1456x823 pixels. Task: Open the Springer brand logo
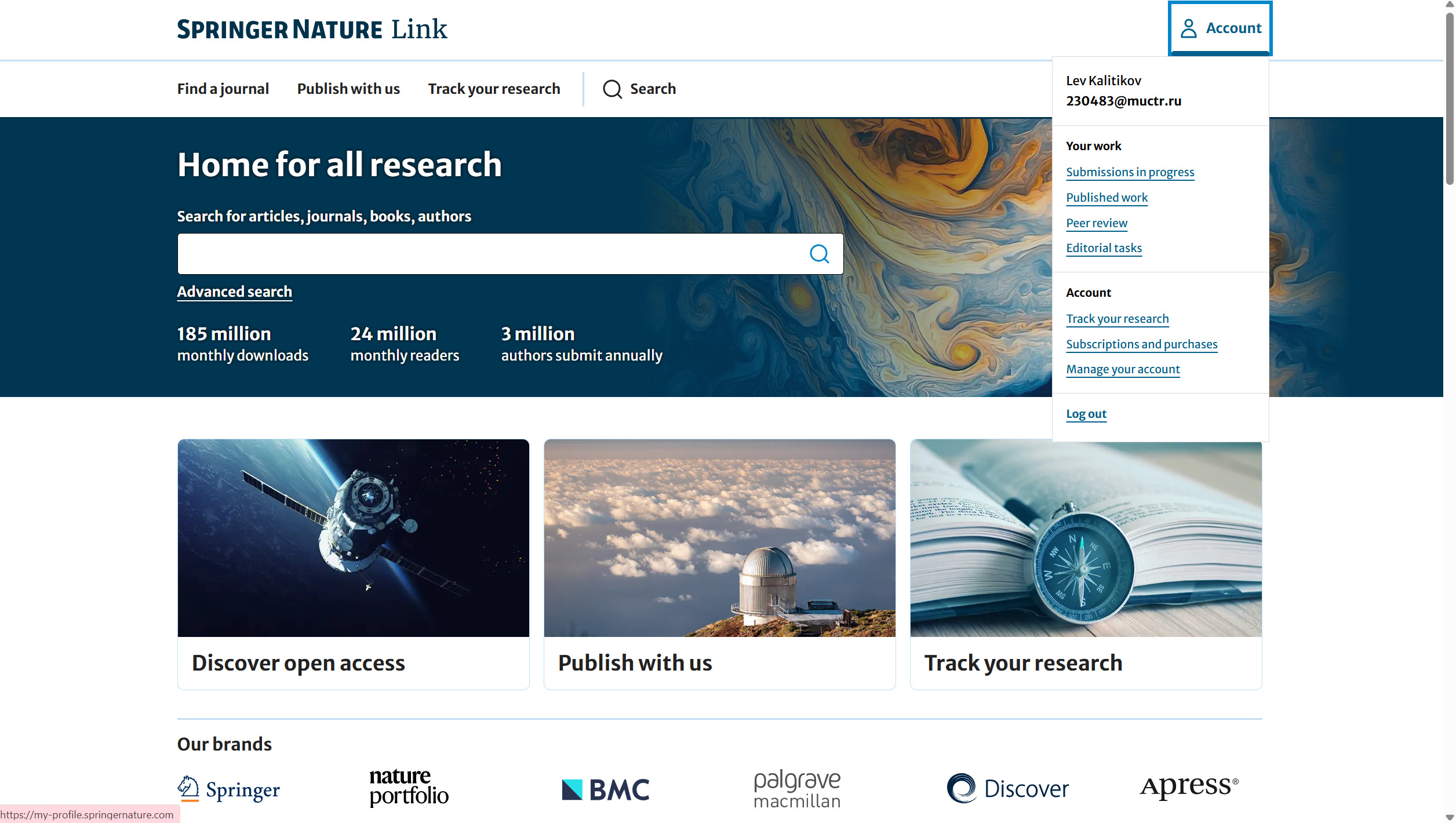(228, 789)
